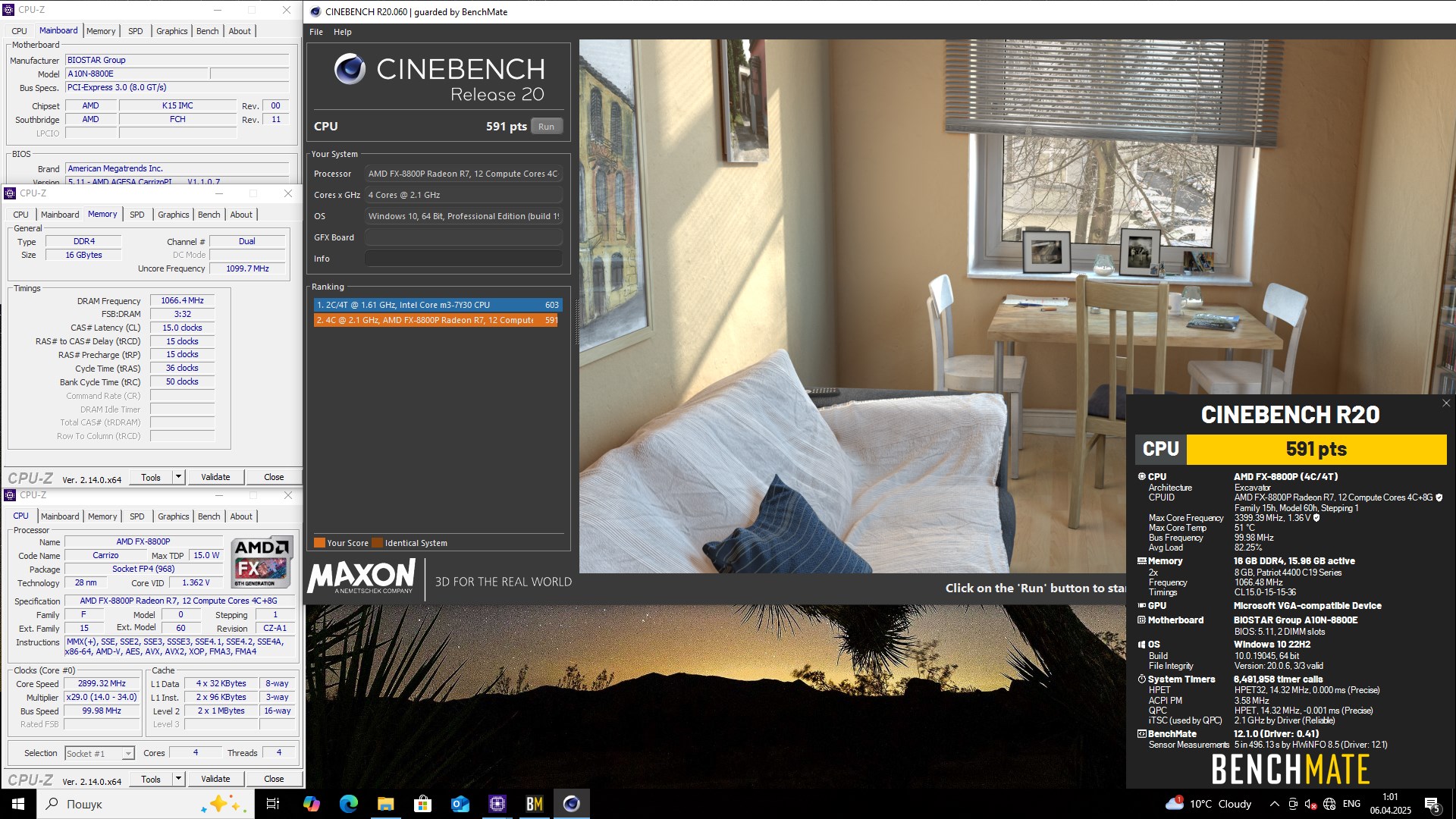Open network settings from the globe tray icon
Image resolution: width=1456 pixels, height=819 pixels.
1329,804
